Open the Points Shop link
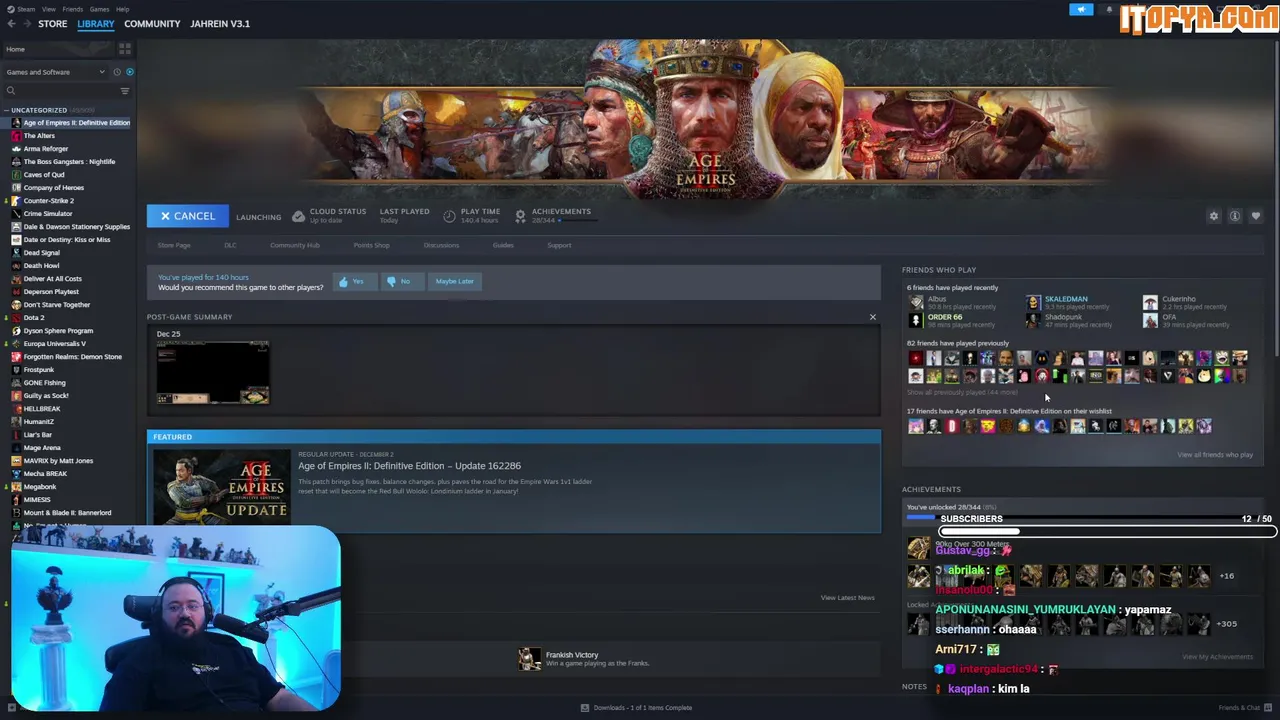This screenshot has height=720, width=1280. click(371, 245)
